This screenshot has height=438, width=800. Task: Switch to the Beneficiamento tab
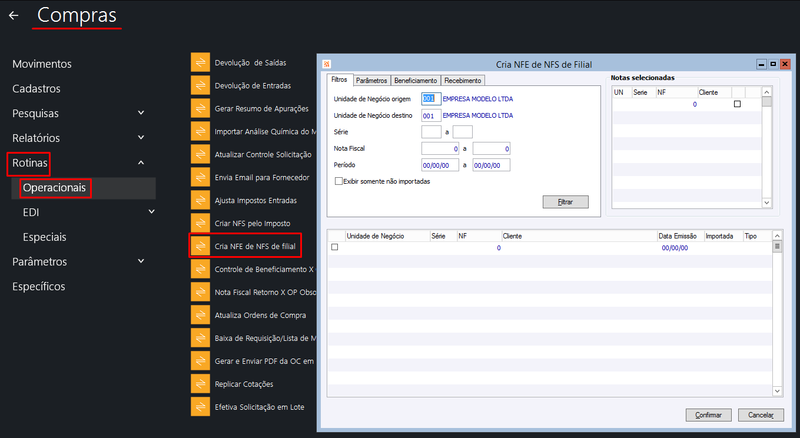click(415, 80)
